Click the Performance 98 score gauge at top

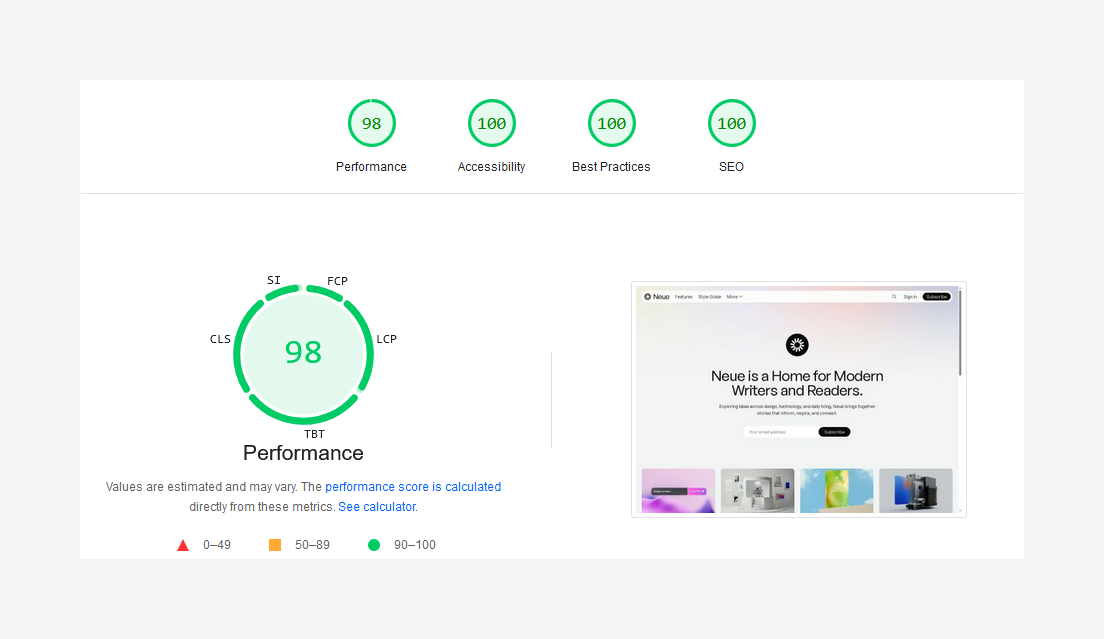[371, 124]
